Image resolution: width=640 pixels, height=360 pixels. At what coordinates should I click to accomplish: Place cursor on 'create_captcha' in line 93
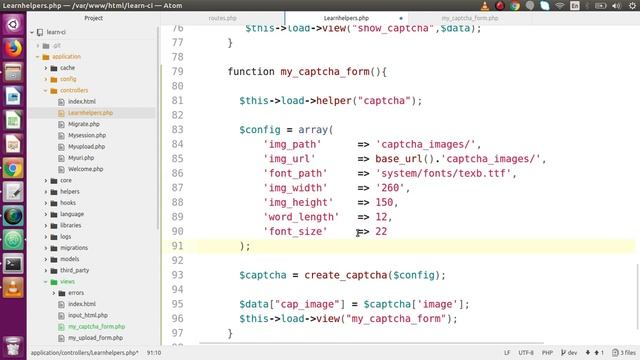click(345, 275)
